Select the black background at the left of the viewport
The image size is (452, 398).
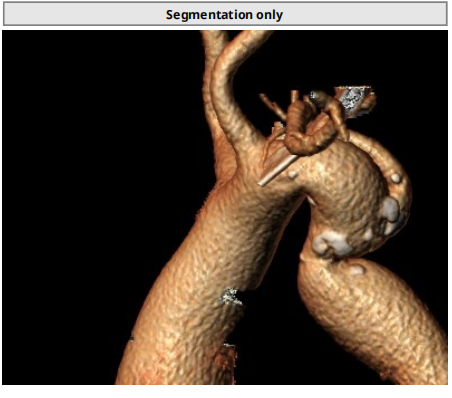pos(83,200)
